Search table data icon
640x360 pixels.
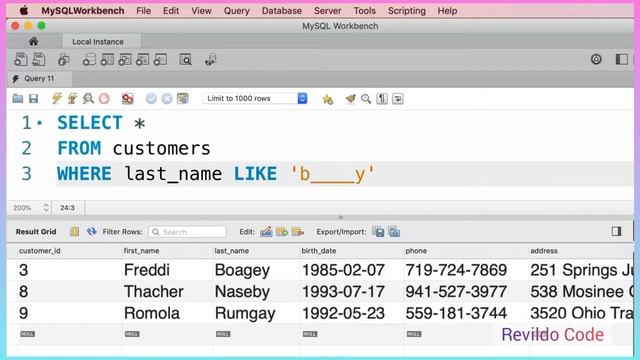[185, 60]
